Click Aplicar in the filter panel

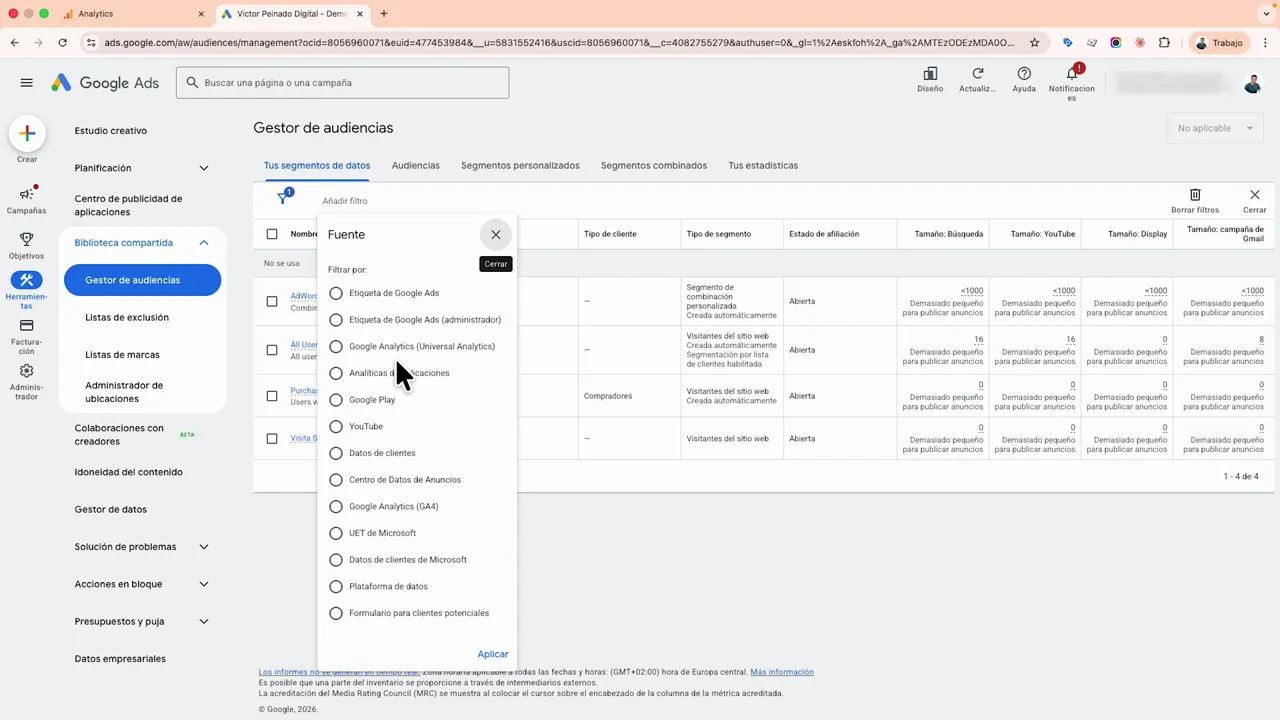tap(493, 654)
